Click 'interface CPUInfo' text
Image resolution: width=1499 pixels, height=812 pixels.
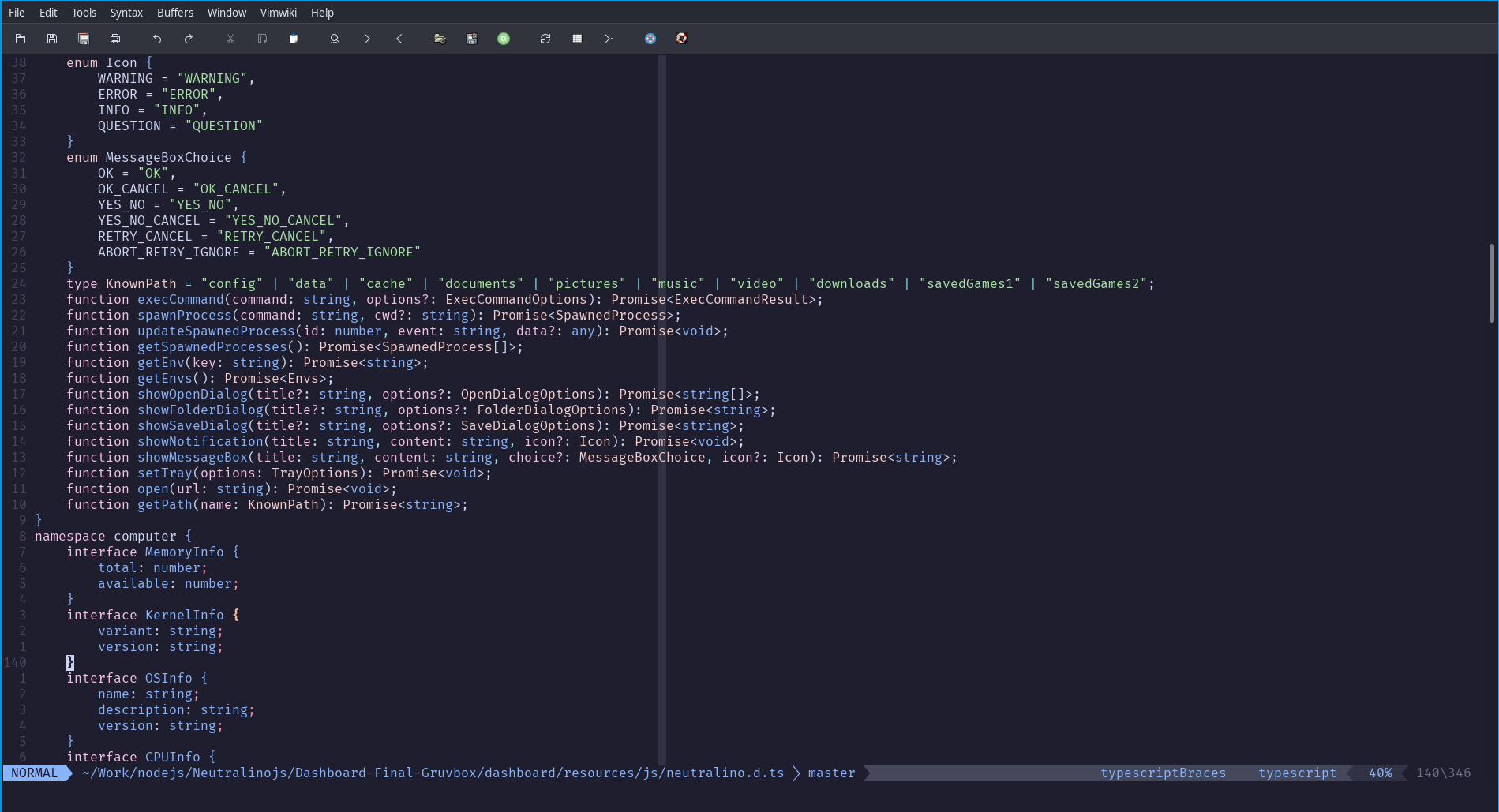click(x=133, y=758)
